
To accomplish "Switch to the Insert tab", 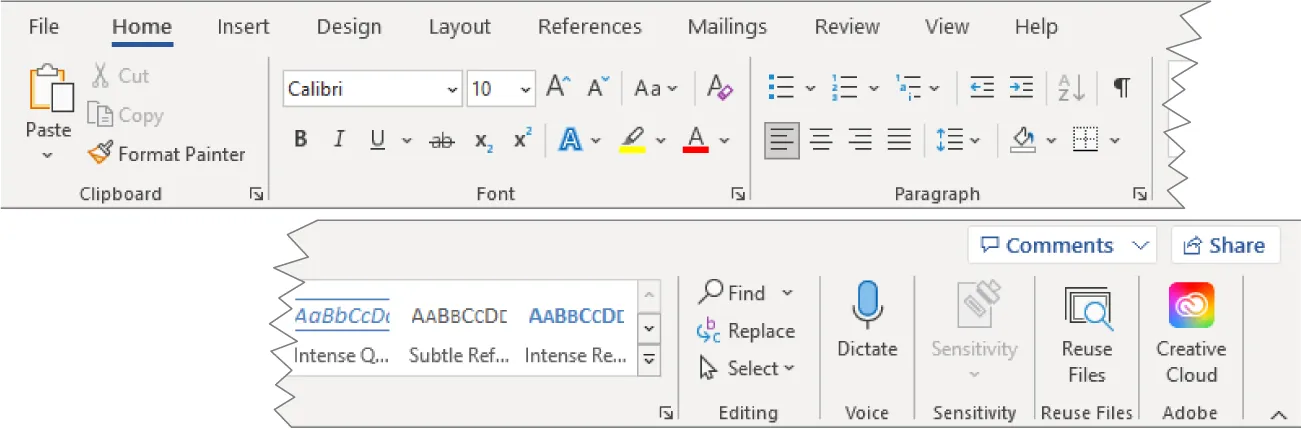I will [x=244, y=27].
